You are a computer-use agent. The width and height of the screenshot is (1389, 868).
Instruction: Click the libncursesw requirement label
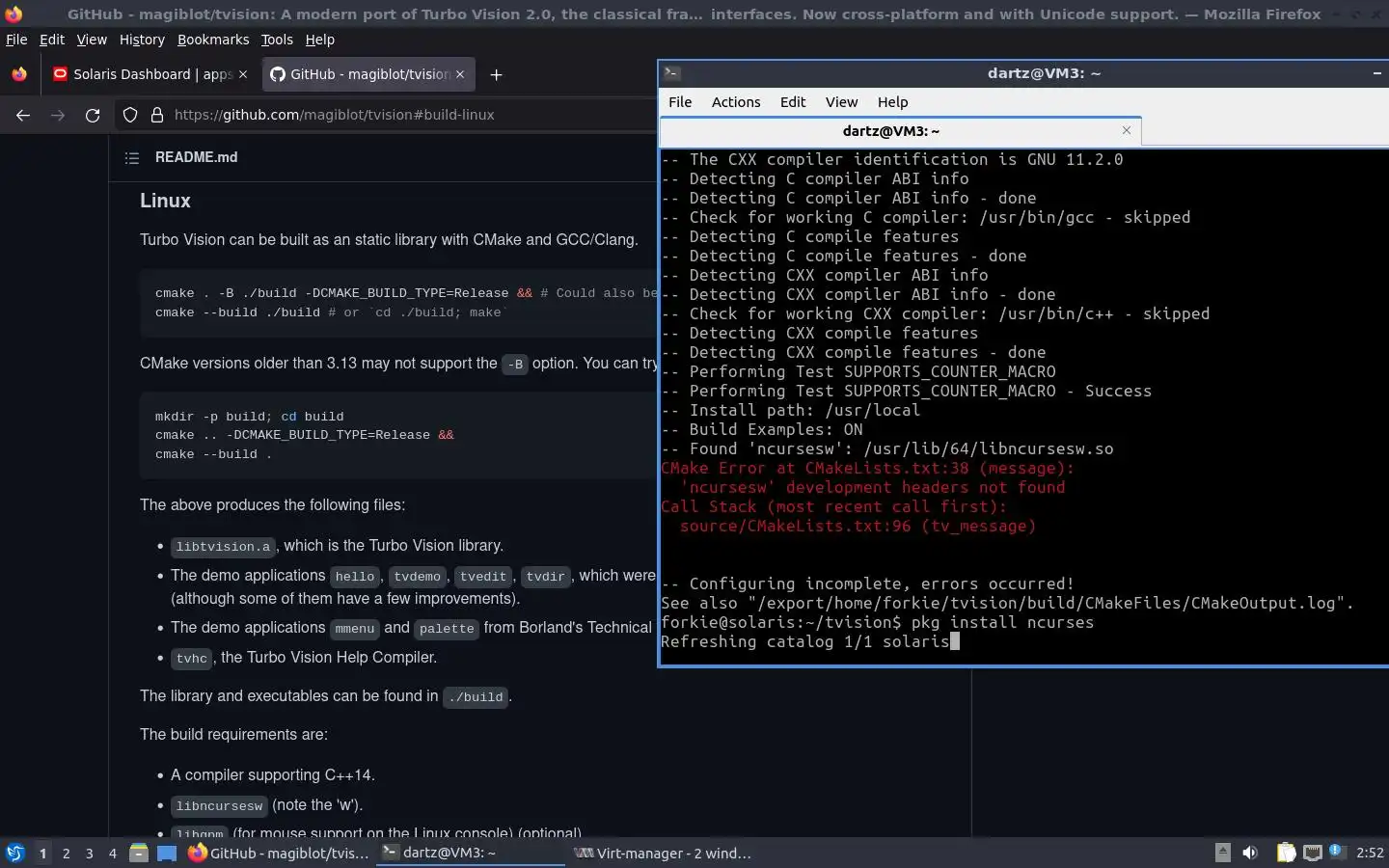(219, 806)
